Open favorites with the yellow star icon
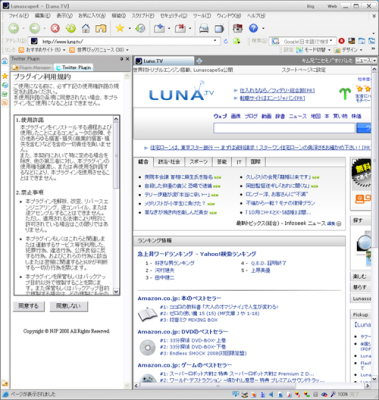Viewport: 379px width, 400px height. pos(120,29)
